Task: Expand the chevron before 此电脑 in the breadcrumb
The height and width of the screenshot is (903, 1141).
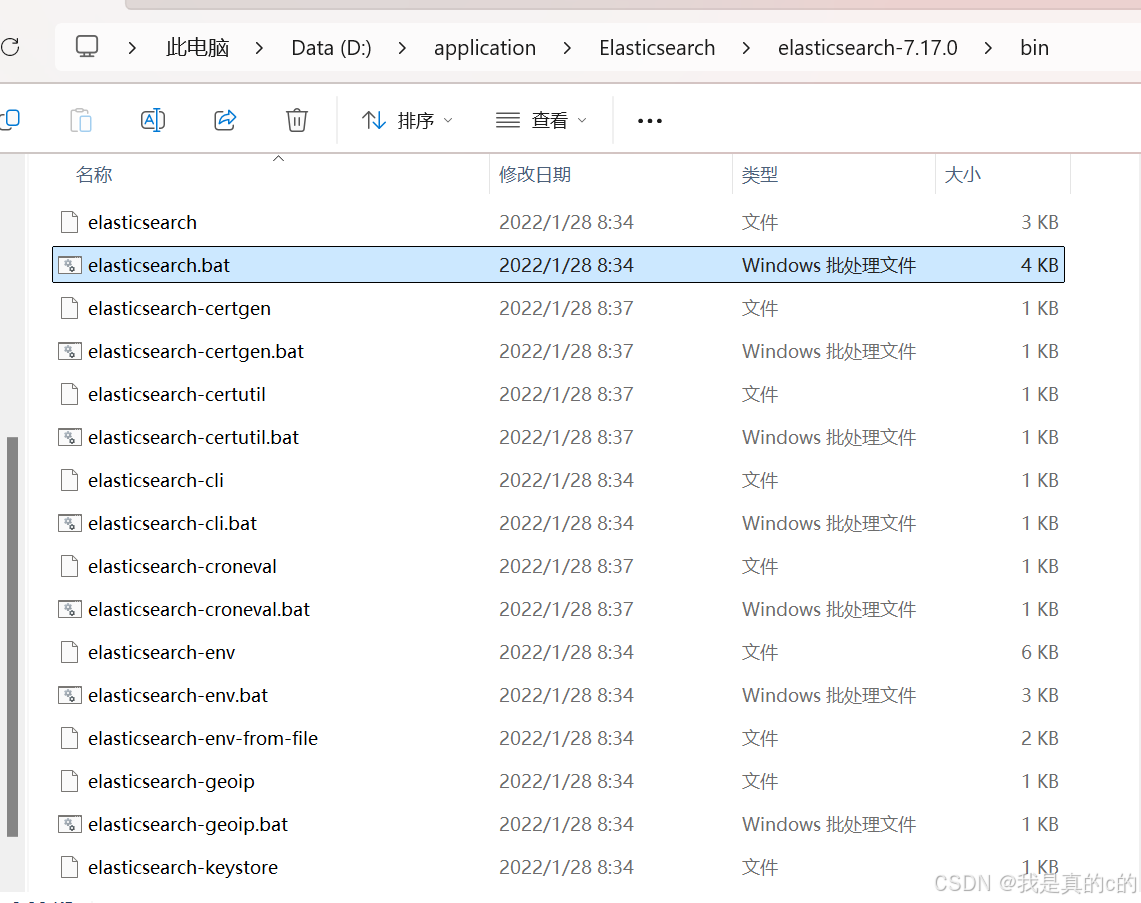Action: pyautogui.click(x=132, y=48)
